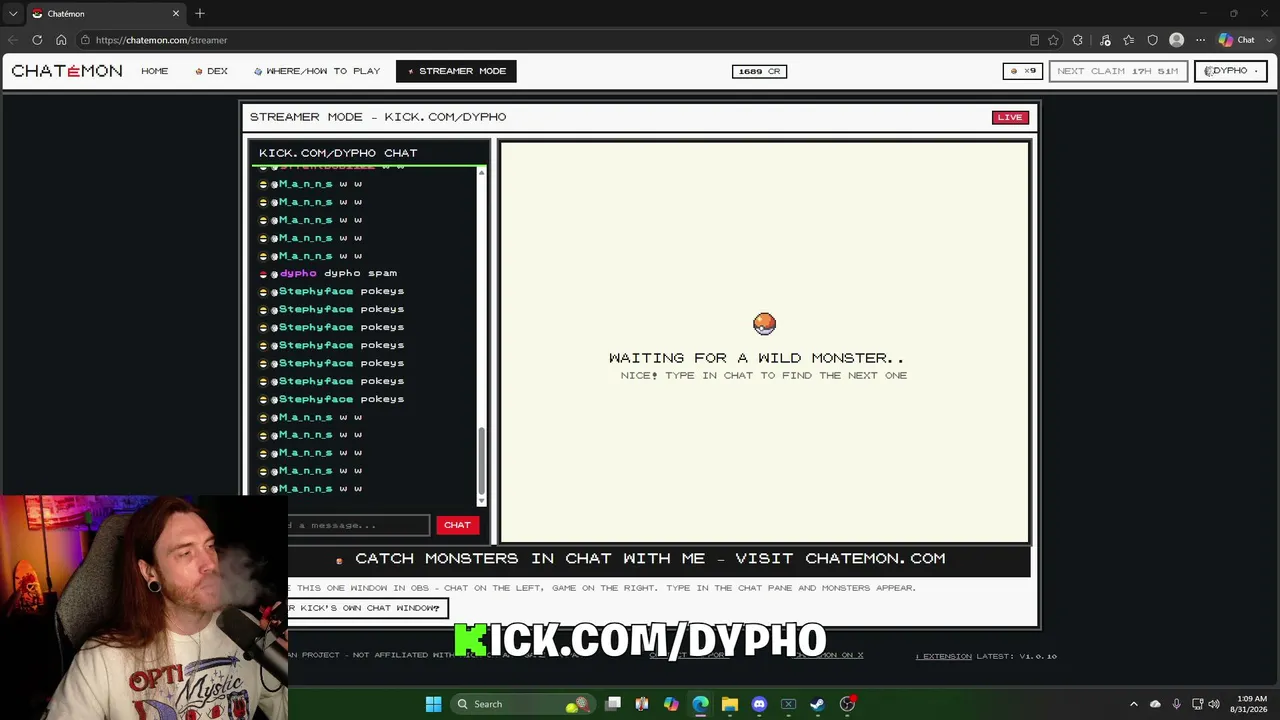Click the dypho username in chat
The width and height of the screenshot is (1280, 720).
(298, 273)
